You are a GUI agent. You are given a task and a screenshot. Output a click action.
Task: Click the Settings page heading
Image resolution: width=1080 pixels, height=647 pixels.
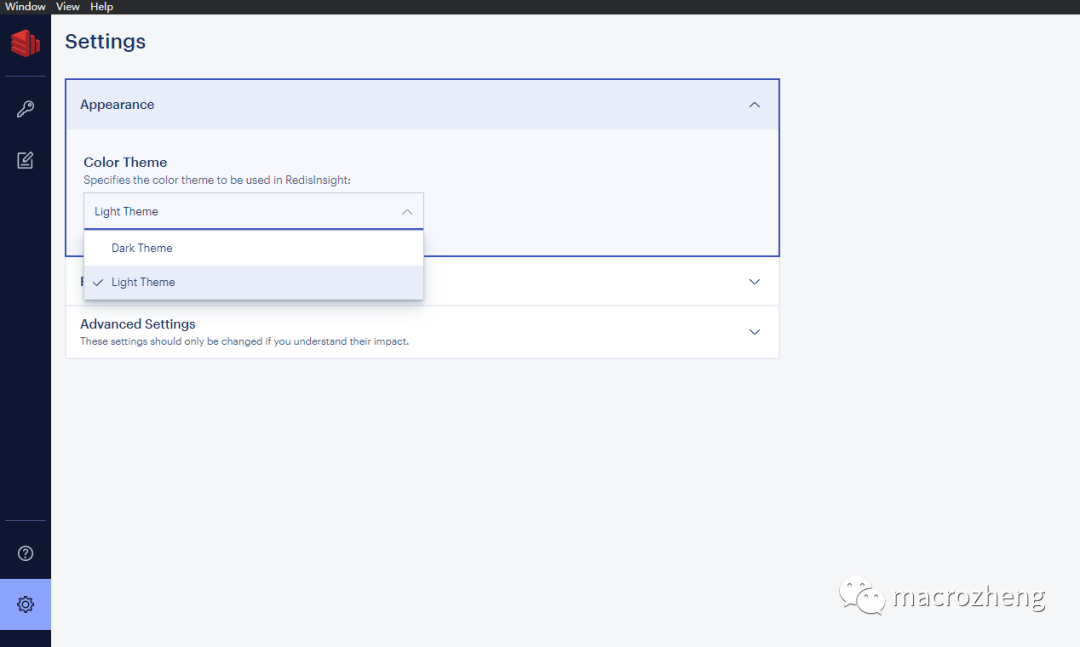105,41
